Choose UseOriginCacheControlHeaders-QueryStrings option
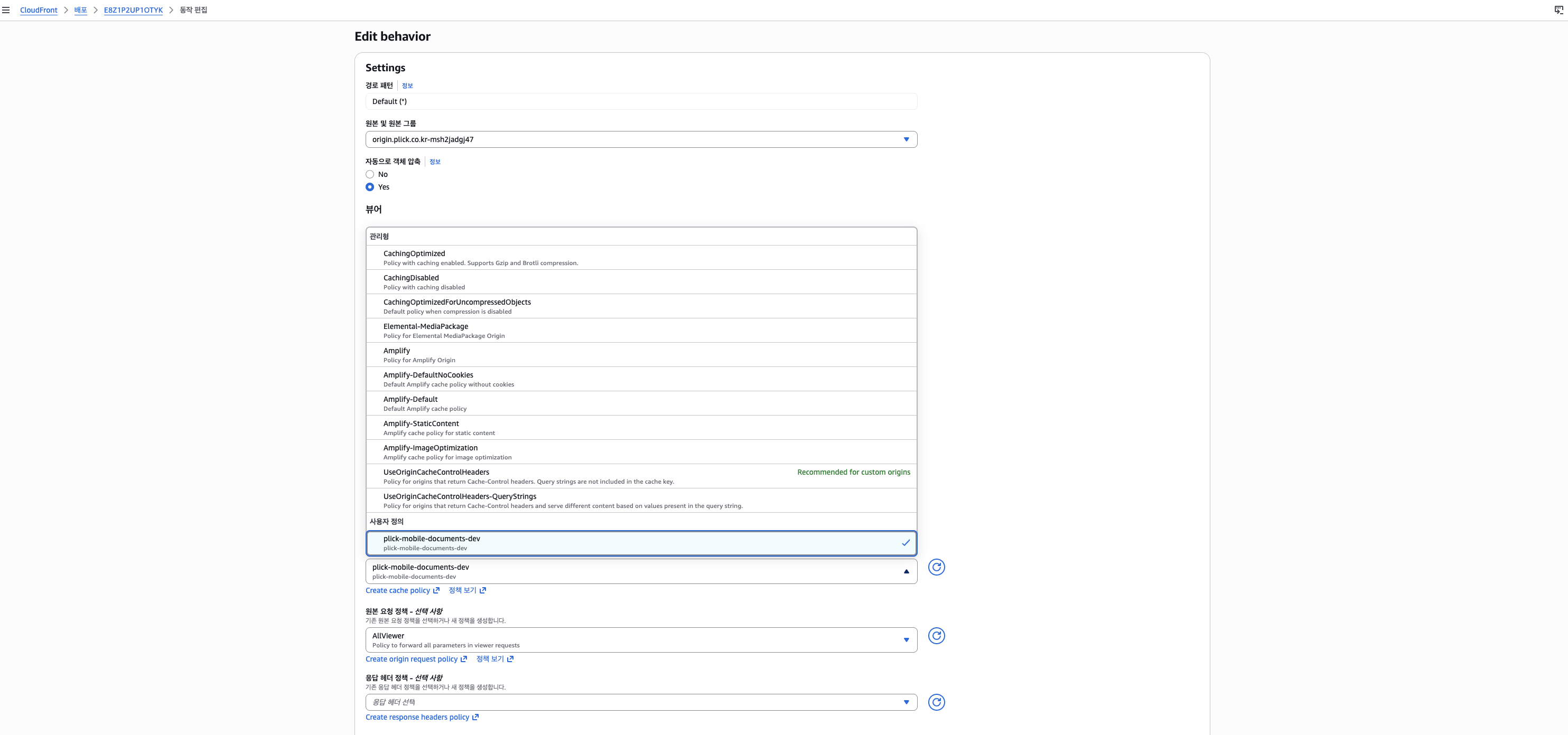1568x735 pixels. coord(641,501)
